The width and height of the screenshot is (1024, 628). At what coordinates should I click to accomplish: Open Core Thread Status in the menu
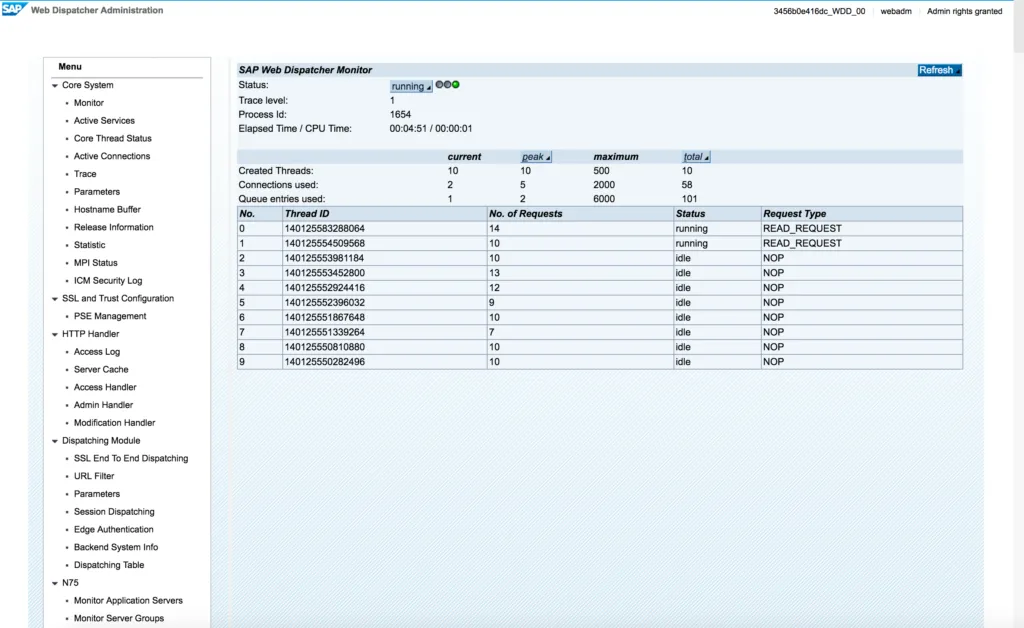[112, 139]
